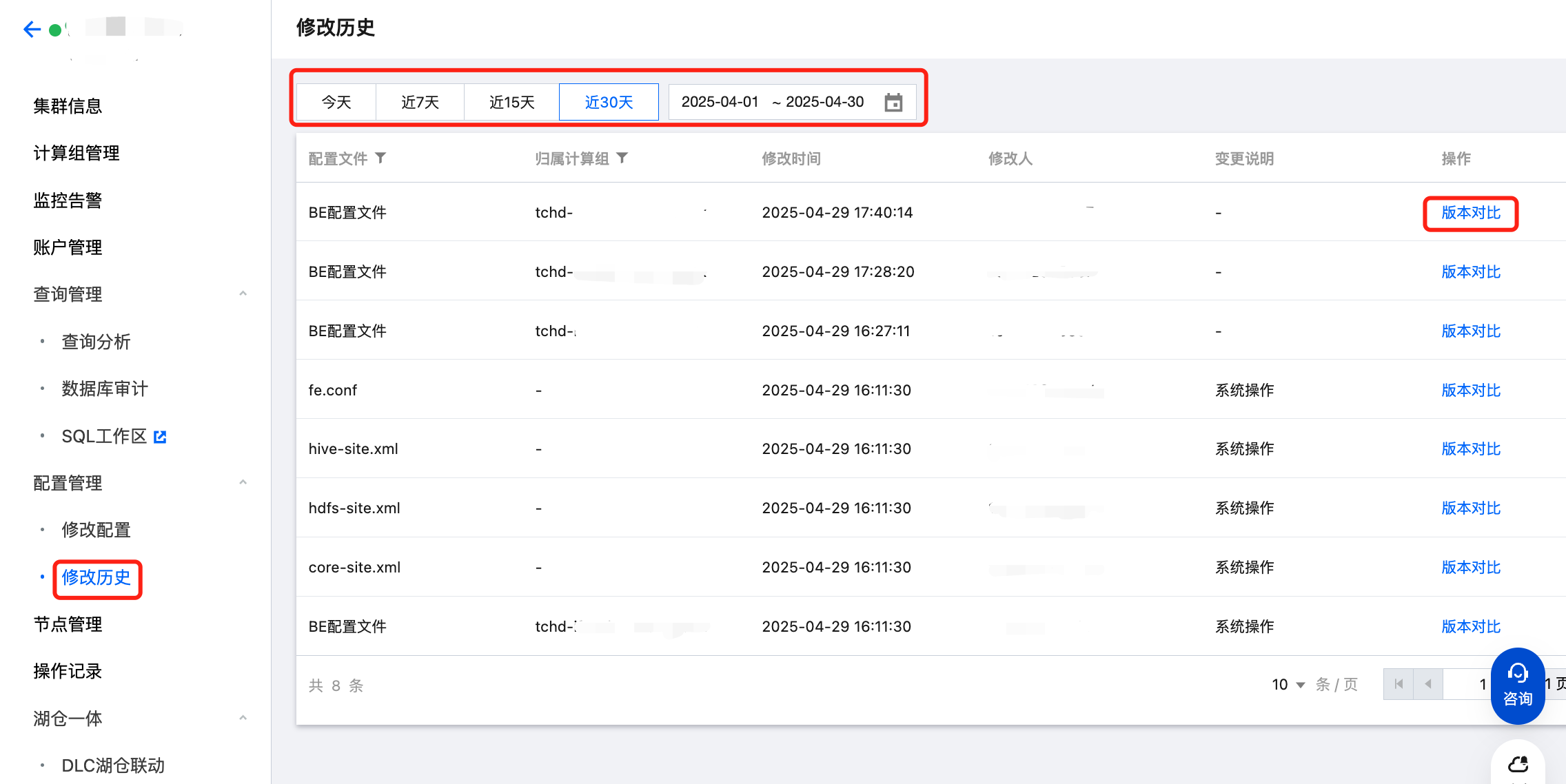
Task: Click 版本对比 for hive-site.xml row
Action: pos(1471,449)
